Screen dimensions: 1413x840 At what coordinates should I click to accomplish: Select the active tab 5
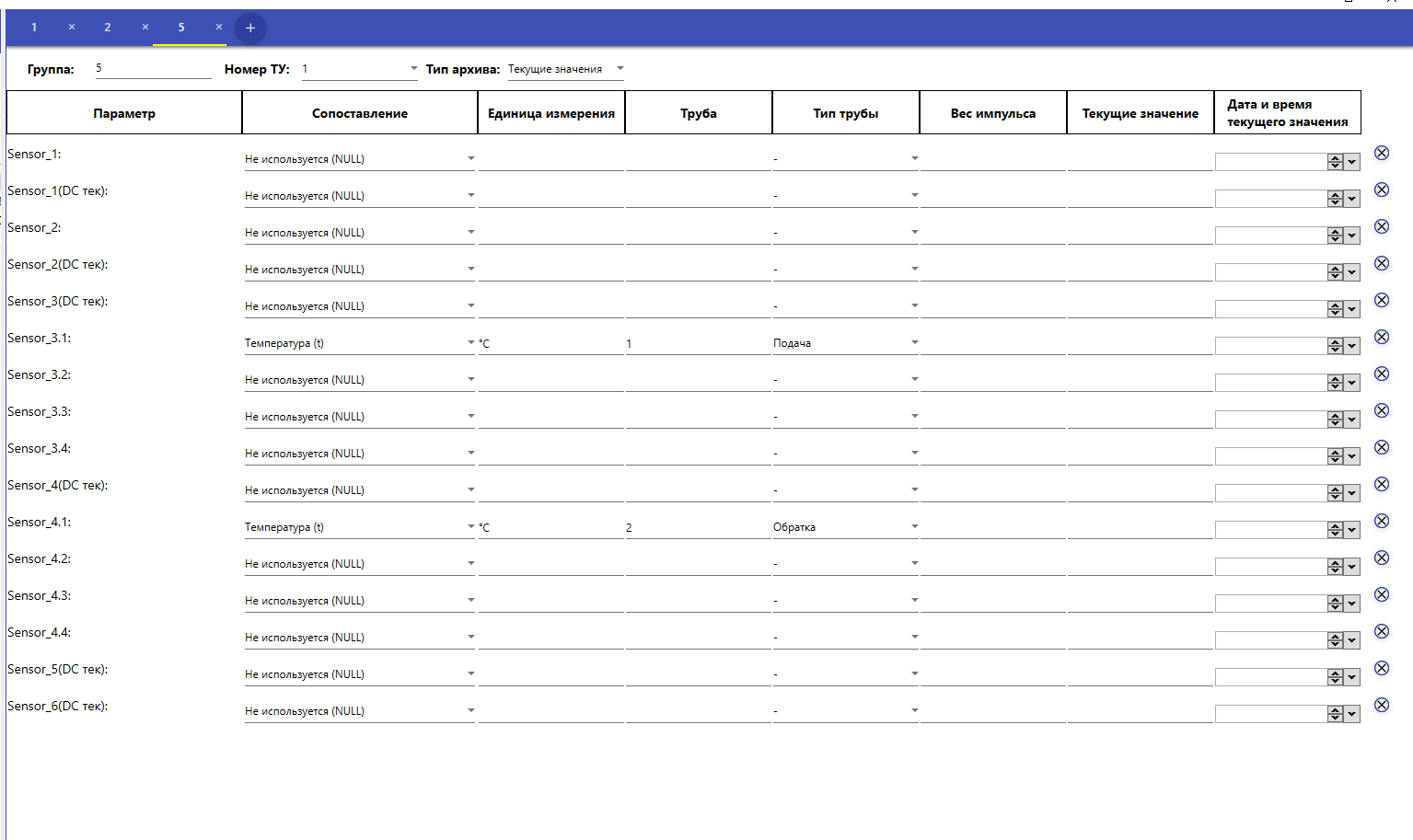click(181, 28)
